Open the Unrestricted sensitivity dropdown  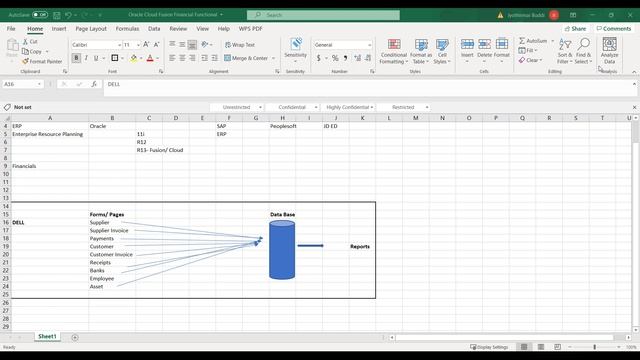coord(237,107)
